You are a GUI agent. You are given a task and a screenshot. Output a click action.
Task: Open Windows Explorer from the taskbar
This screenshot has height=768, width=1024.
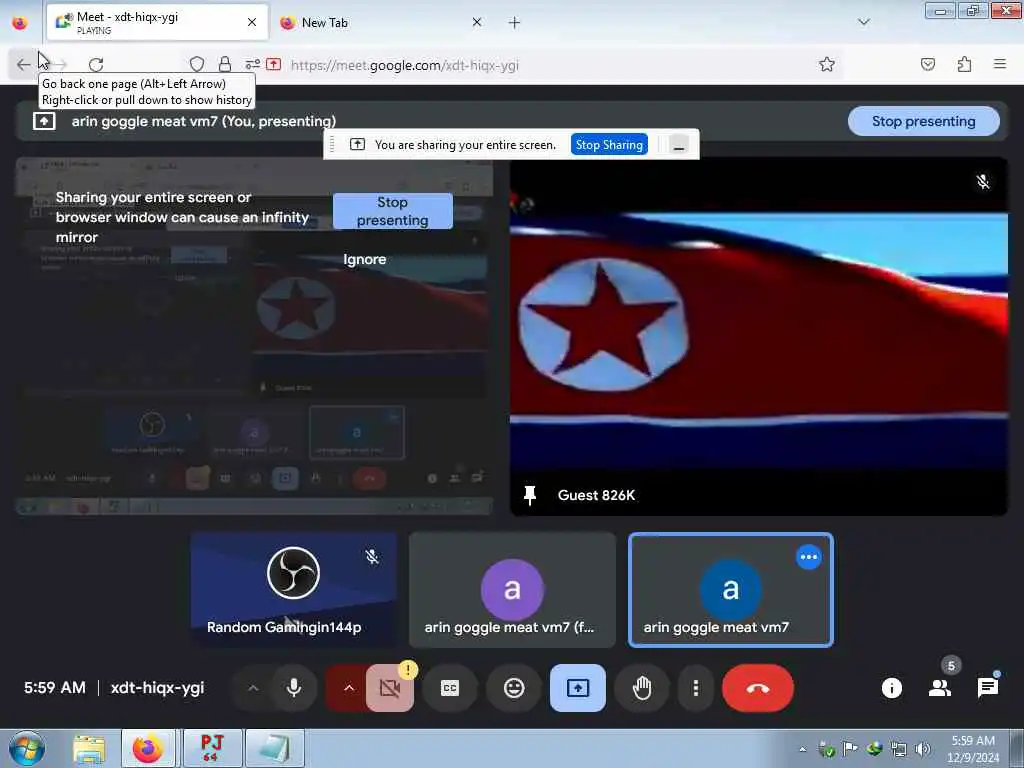pyautogui.click(x=89, y=749)
